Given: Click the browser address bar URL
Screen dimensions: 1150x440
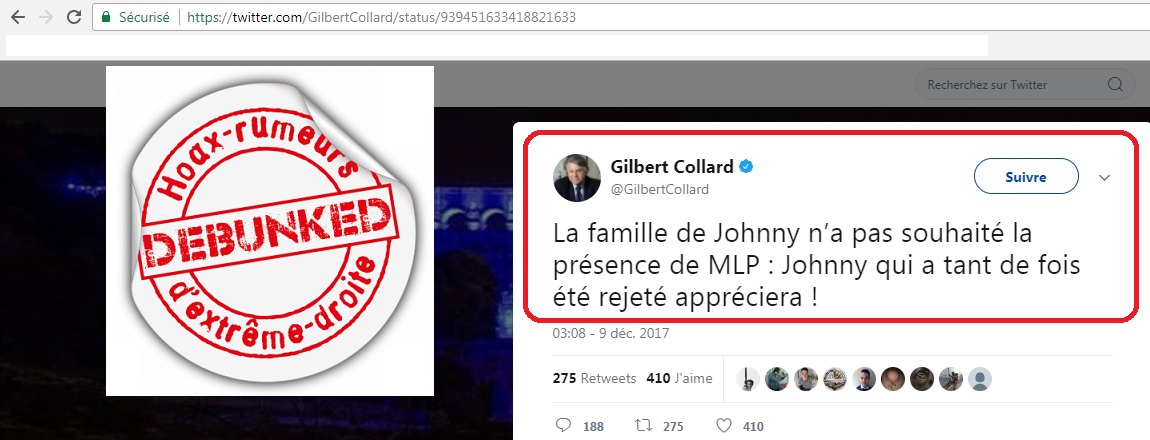Looking at the screenshot, I should coord(381,17).
